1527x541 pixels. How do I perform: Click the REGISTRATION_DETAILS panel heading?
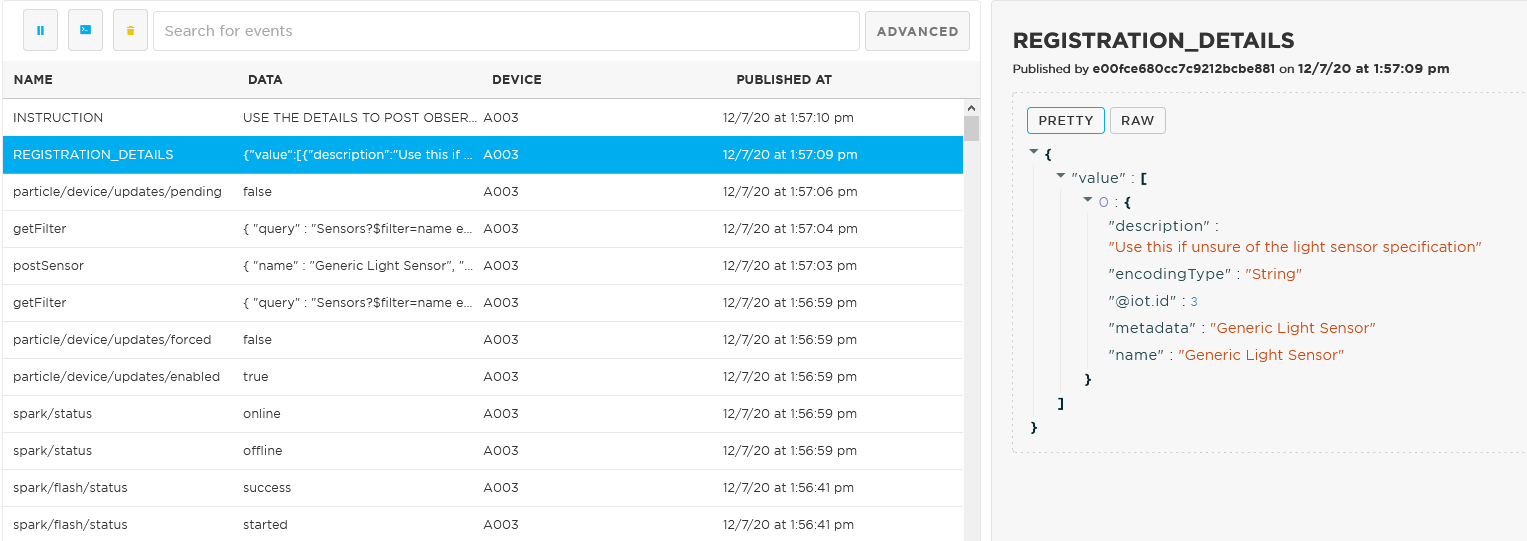point(1153,41)
